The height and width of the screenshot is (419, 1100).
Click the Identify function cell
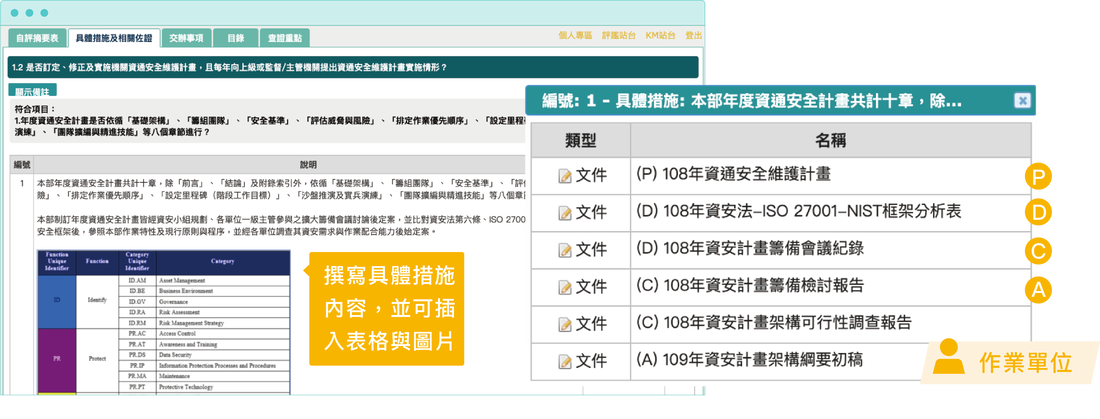point(97,301)
